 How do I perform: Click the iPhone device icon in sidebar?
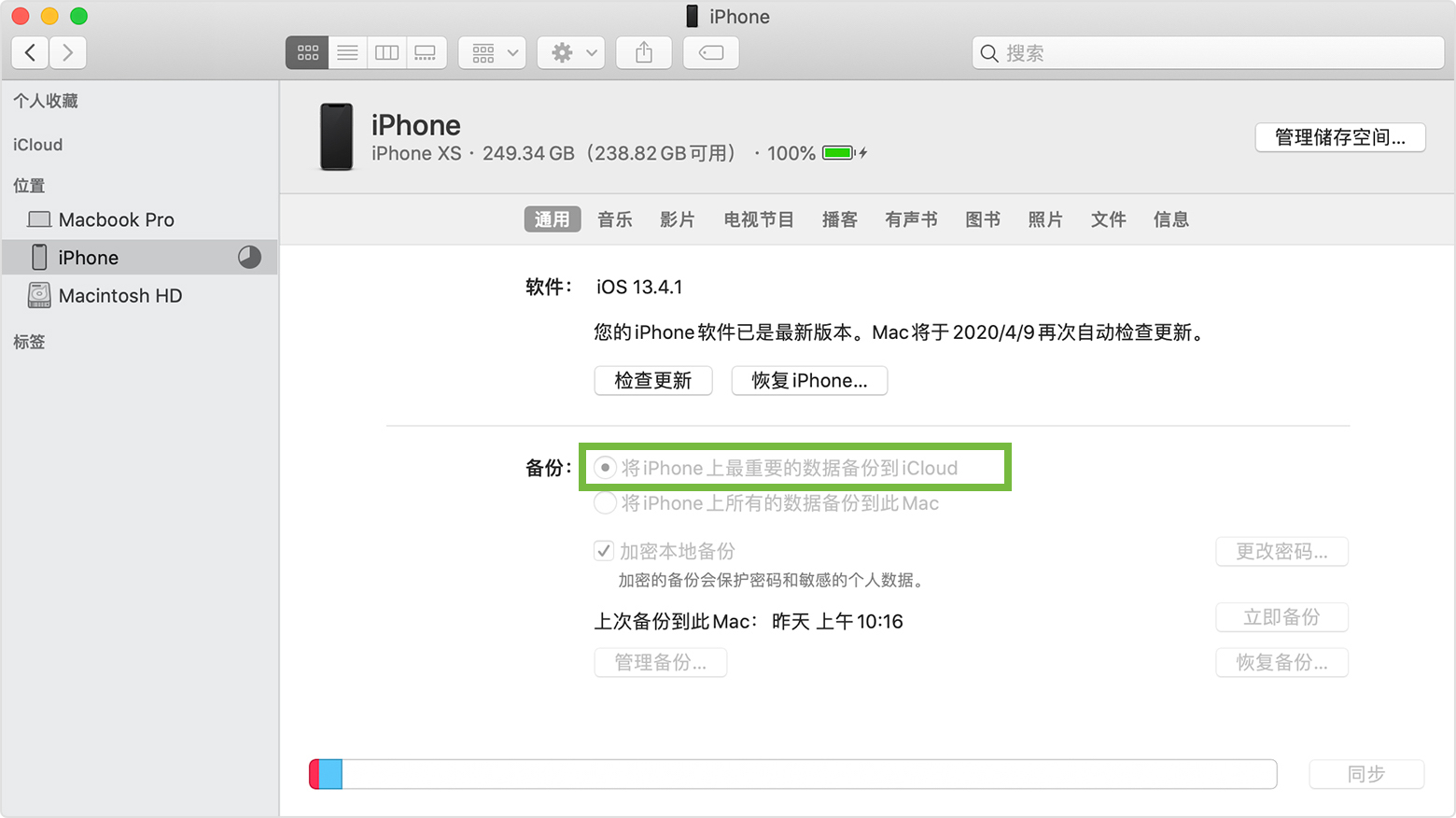click(x=39, y=257)
